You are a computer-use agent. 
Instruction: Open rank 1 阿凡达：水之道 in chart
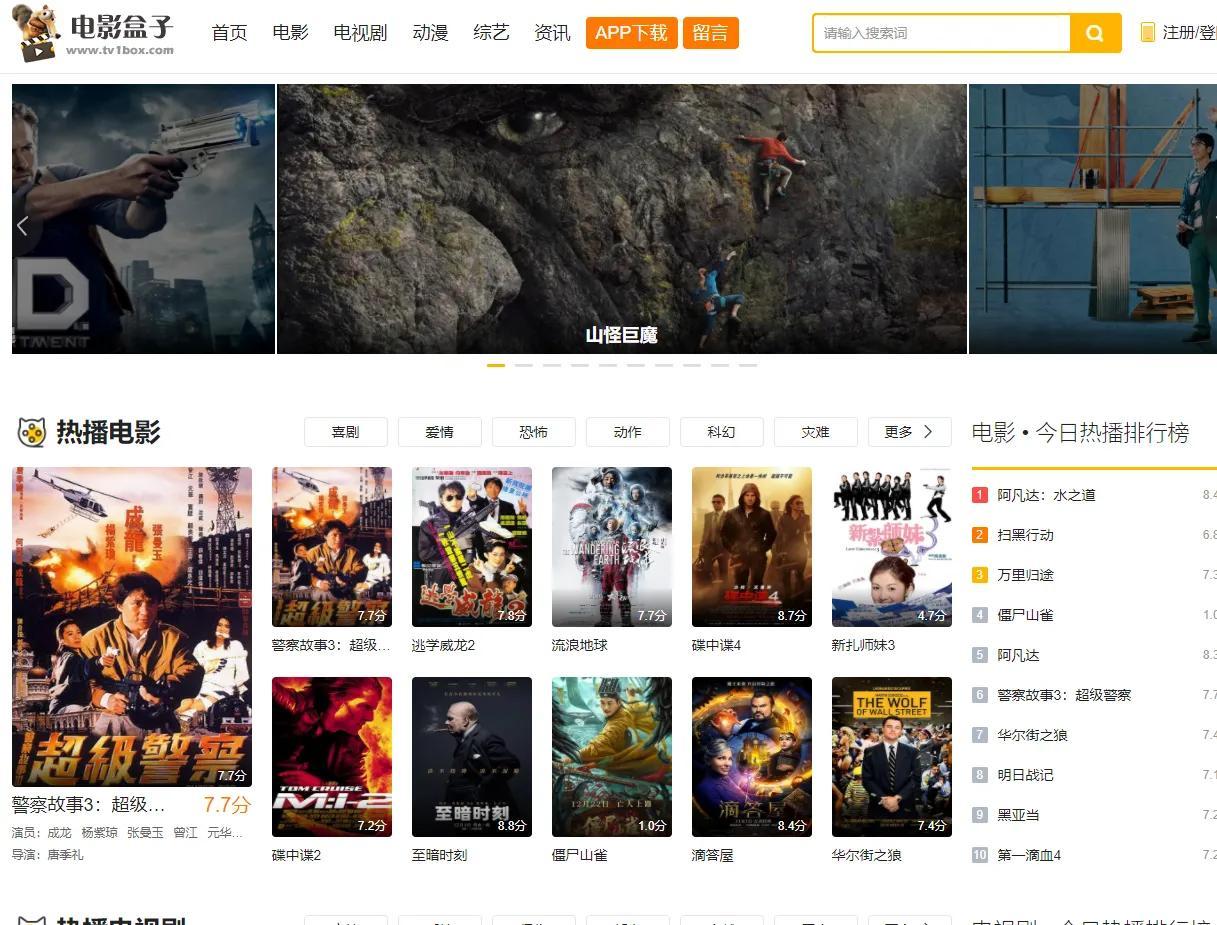(1046, 495)
